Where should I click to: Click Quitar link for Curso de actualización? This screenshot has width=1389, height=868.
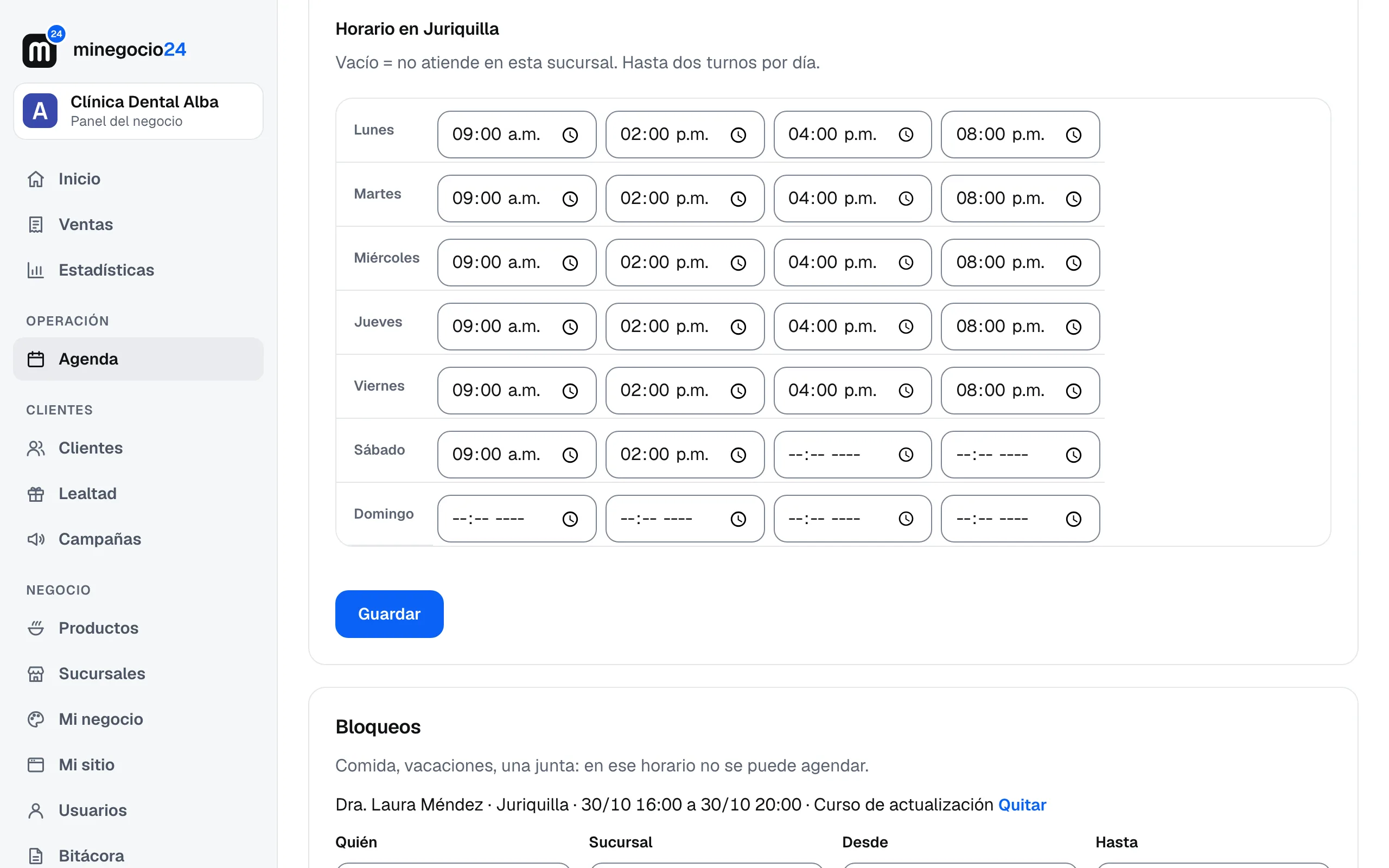1022,805
